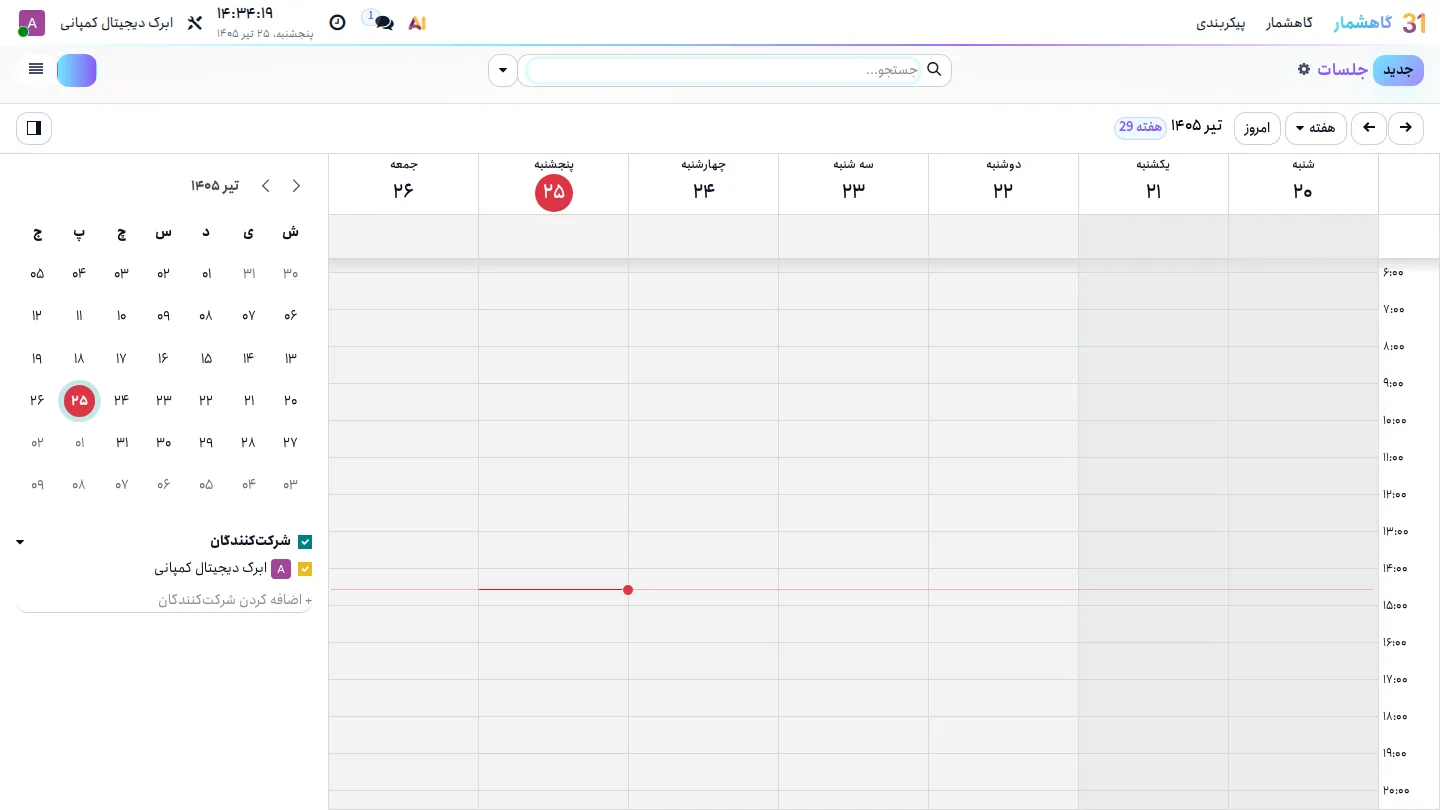Switch to the list view icon
This screenshot has width=1440, height=810.
(36, 70)
